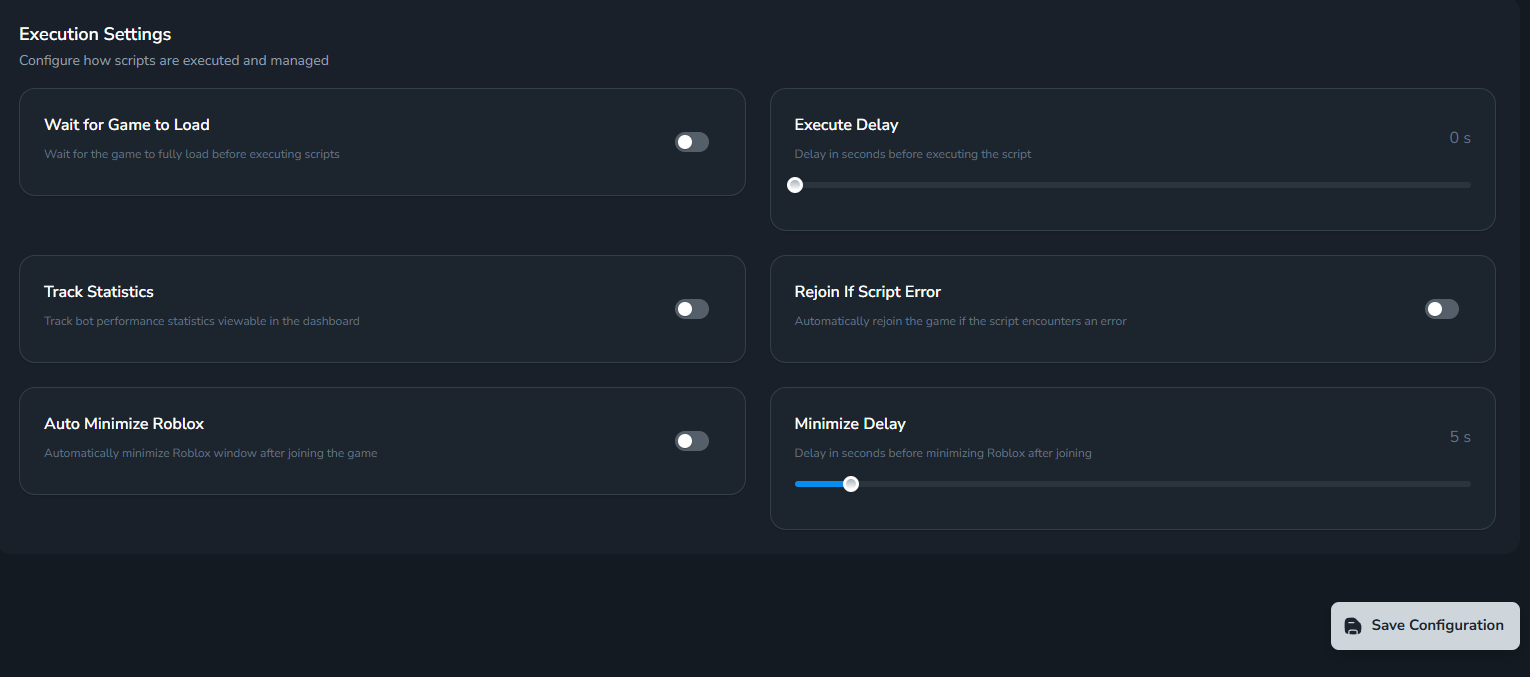Click the save disk icon in Save Configuration
Viewport: 1530px width, 677px height.
point(1354,625)
